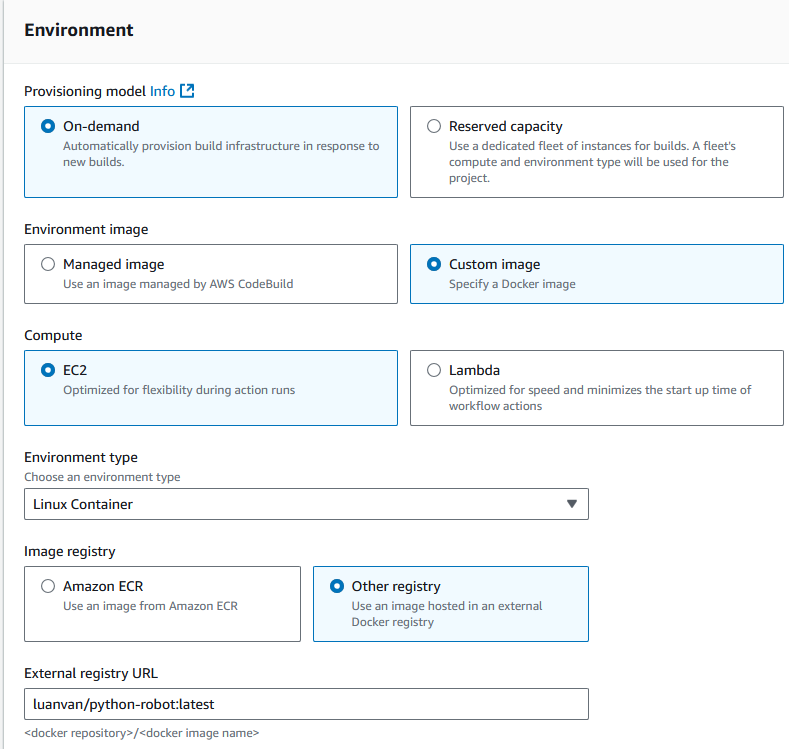789x749 pixels.
Task: Switch compute to Lambda
Action: (x=434, y=370)
